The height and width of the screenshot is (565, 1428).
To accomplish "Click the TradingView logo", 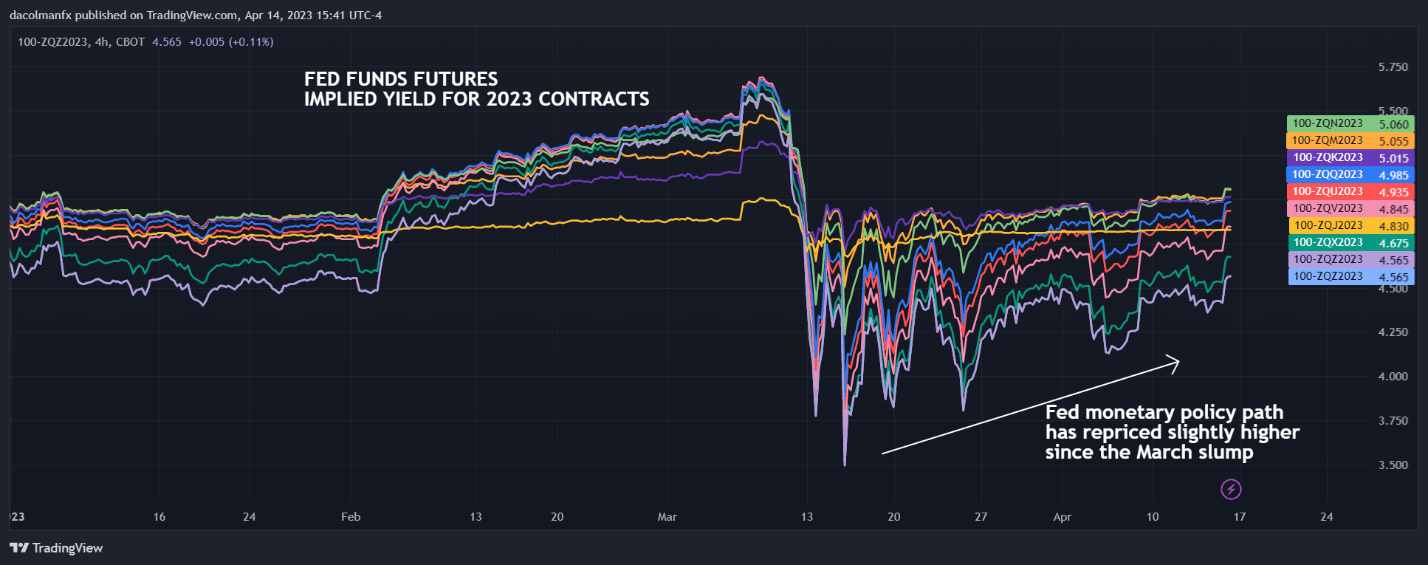I will point(57,548).
